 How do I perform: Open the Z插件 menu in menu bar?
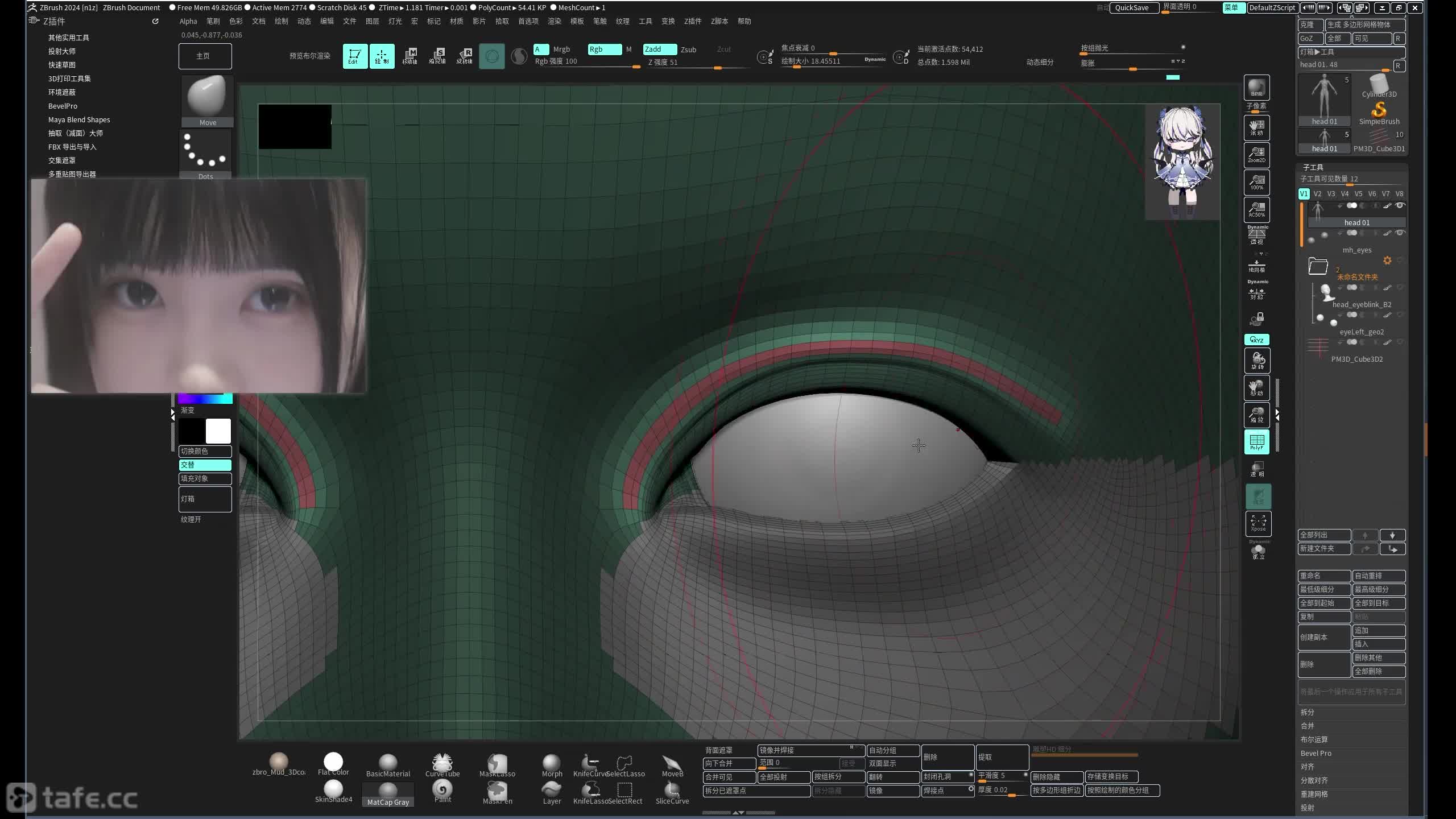click(692, 21)
